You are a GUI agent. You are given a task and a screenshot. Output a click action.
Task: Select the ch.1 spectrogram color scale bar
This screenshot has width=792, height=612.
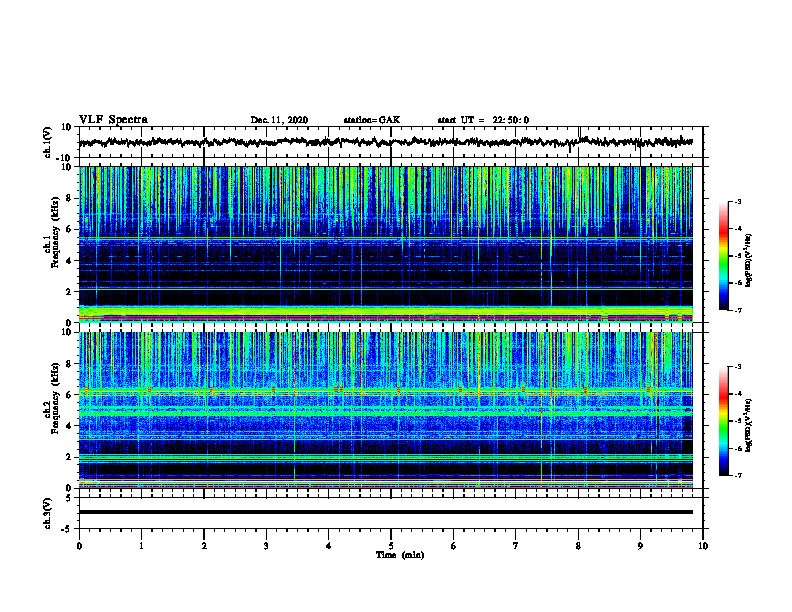(x=724, y=256)
